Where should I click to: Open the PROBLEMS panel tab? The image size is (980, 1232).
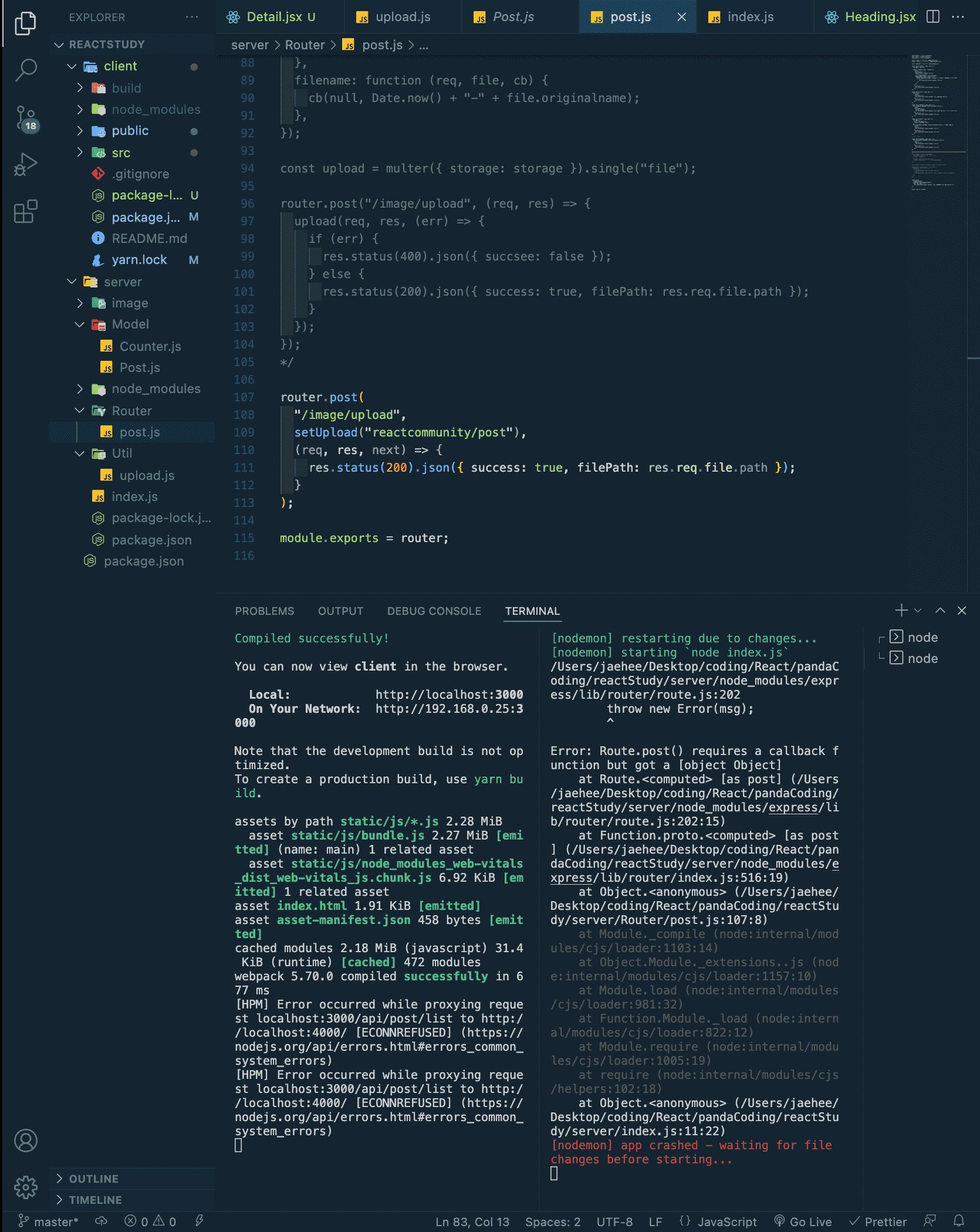coord(265,611)
